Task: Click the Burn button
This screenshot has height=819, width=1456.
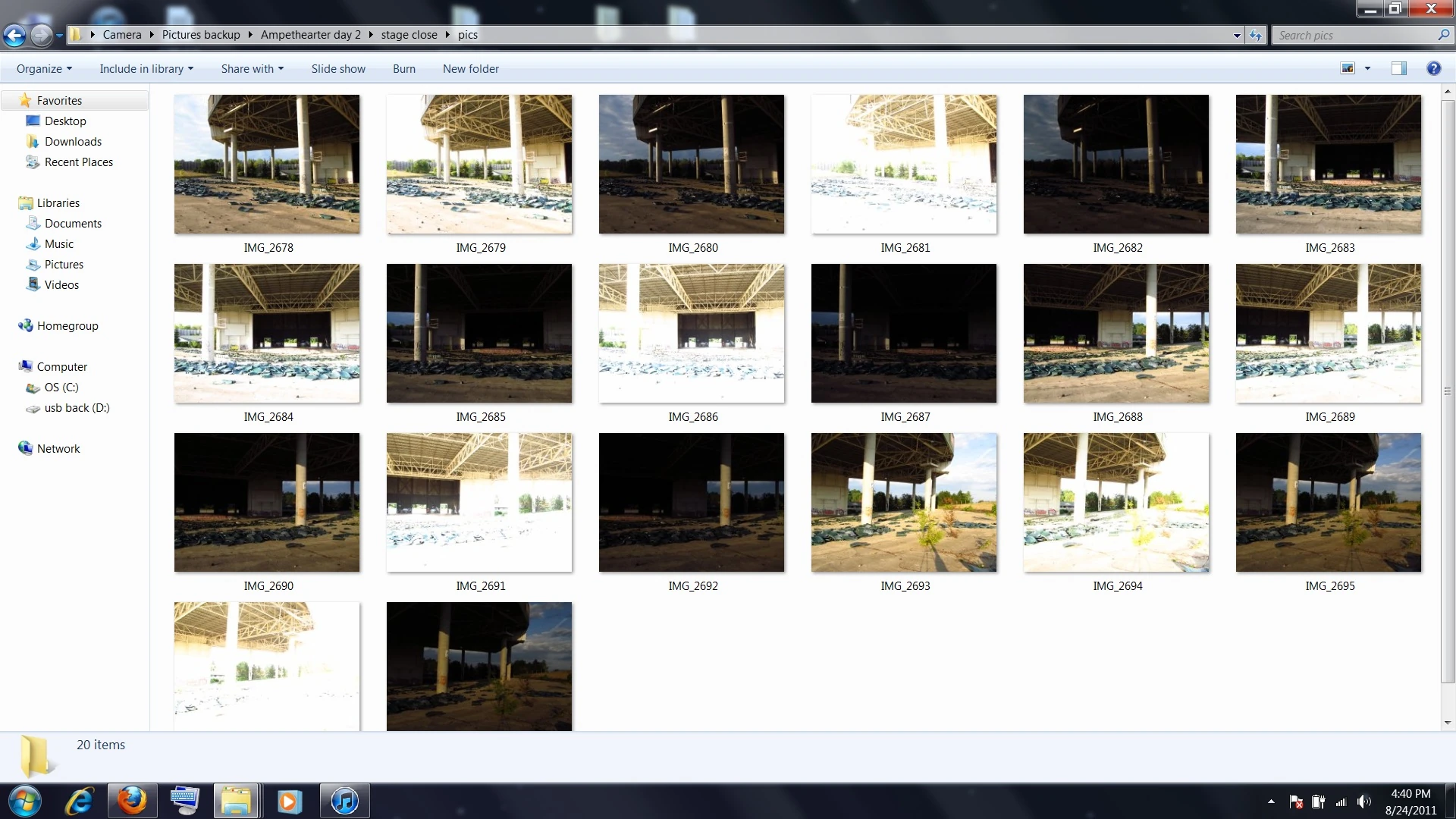Action: (x=404, y=68)
